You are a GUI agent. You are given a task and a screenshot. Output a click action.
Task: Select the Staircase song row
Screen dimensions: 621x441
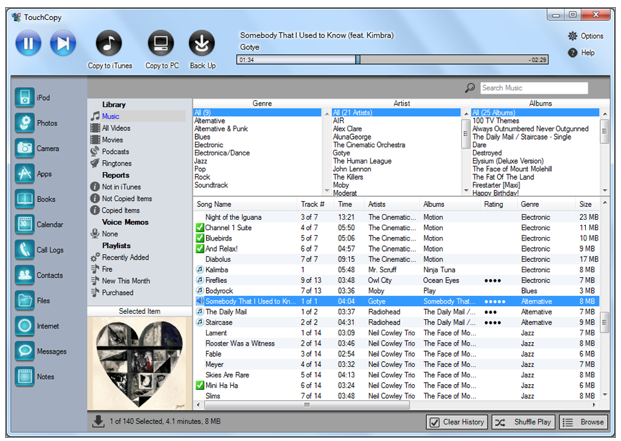[397, 322]
